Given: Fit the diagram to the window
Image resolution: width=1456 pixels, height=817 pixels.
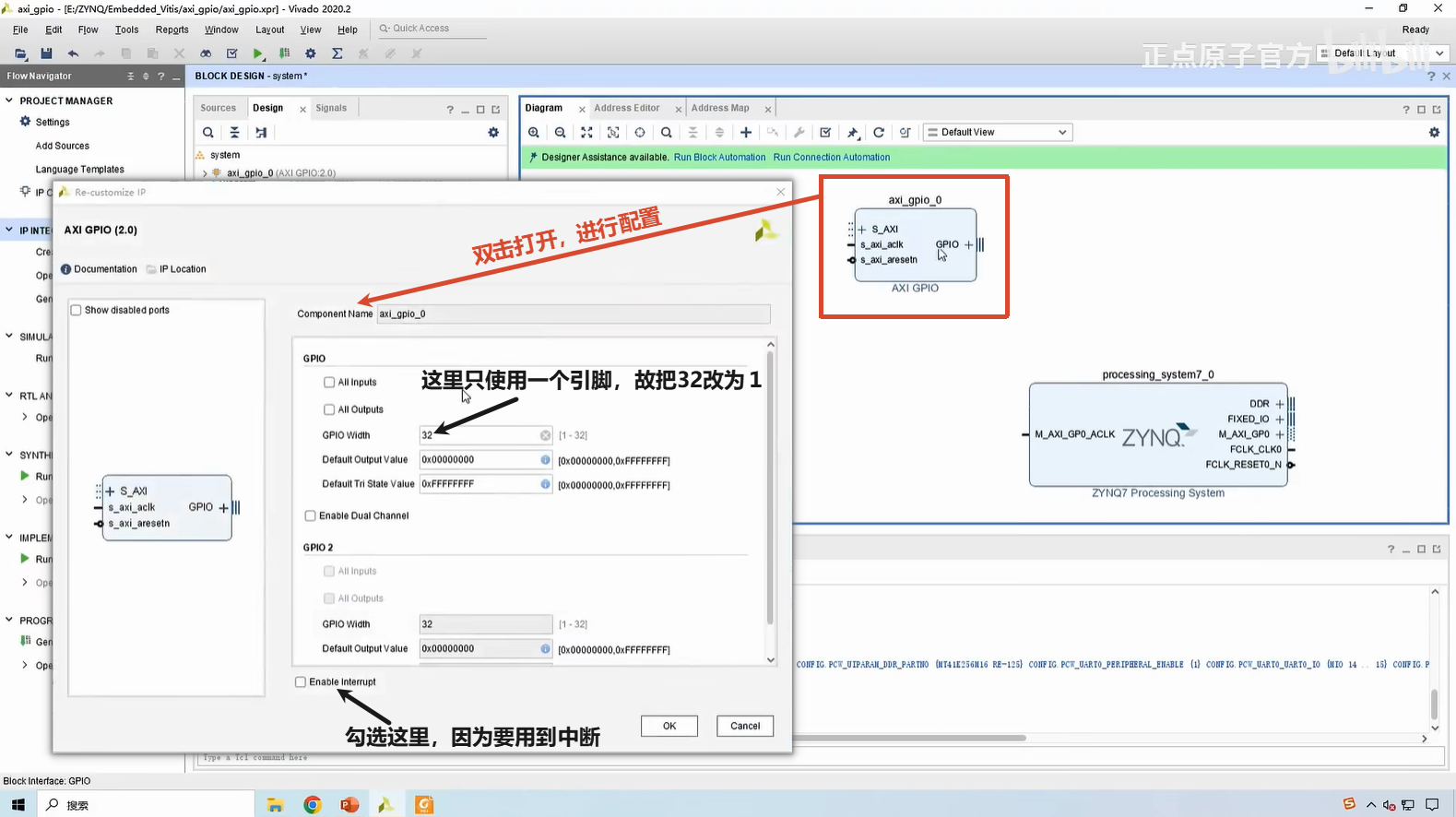Looking at the screenshot, I should pyautogui.click(x=586, y=133).
